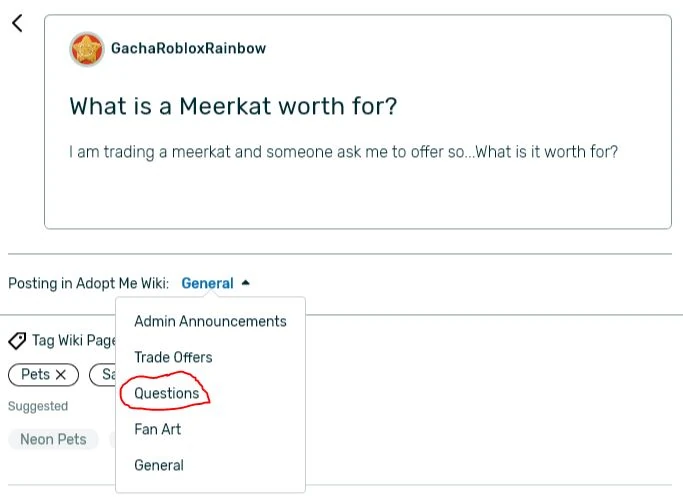Click the Tag Wiki Pages label
This screenshot has height=498, width=683.
[x=73, y=341]
